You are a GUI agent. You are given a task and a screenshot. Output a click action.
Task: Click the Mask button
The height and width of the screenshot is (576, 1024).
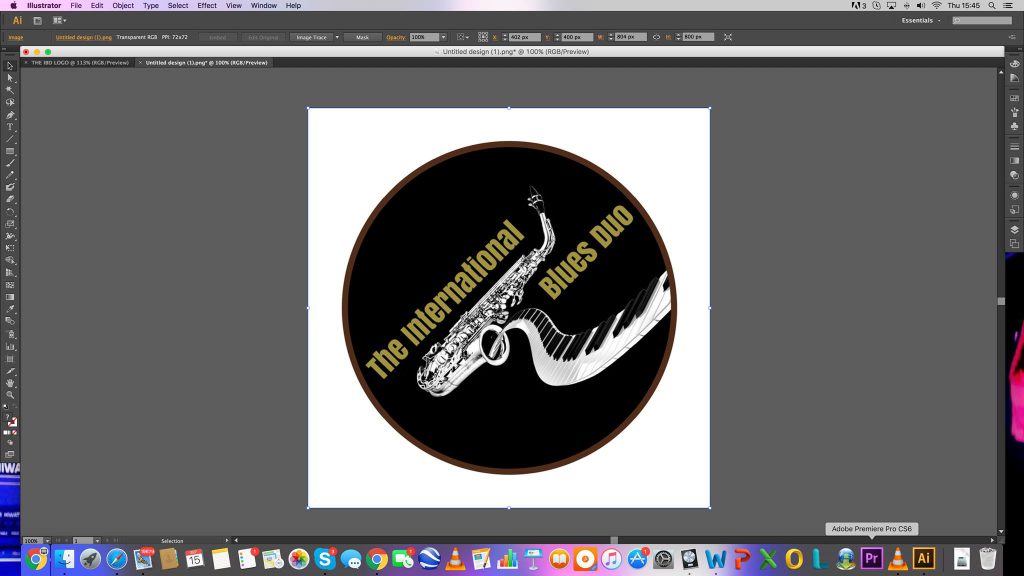362,37
